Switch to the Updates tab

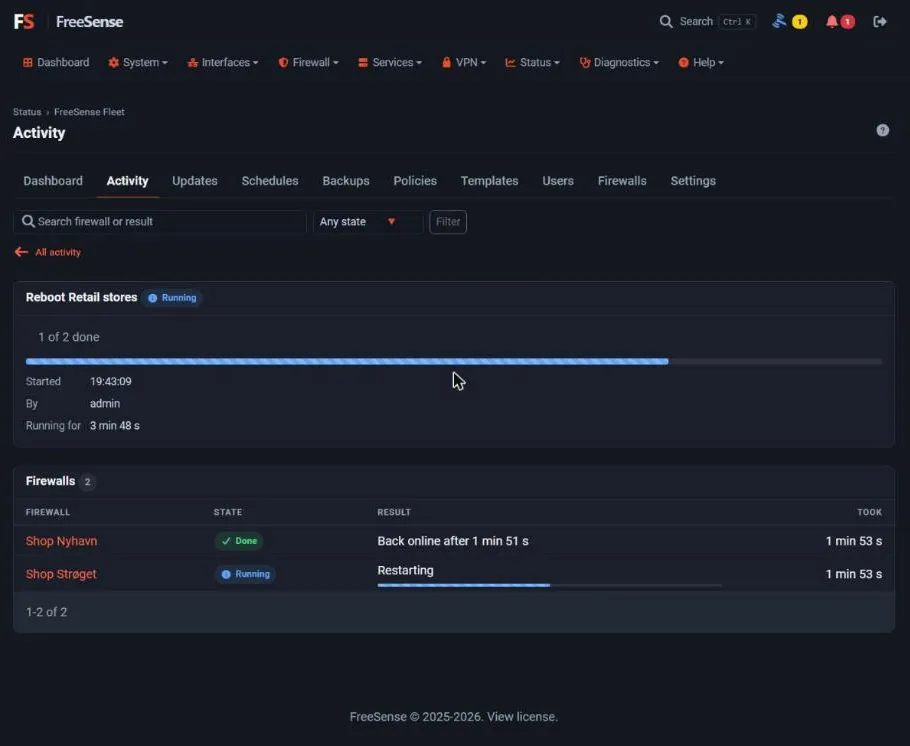[x=195, y=181]
